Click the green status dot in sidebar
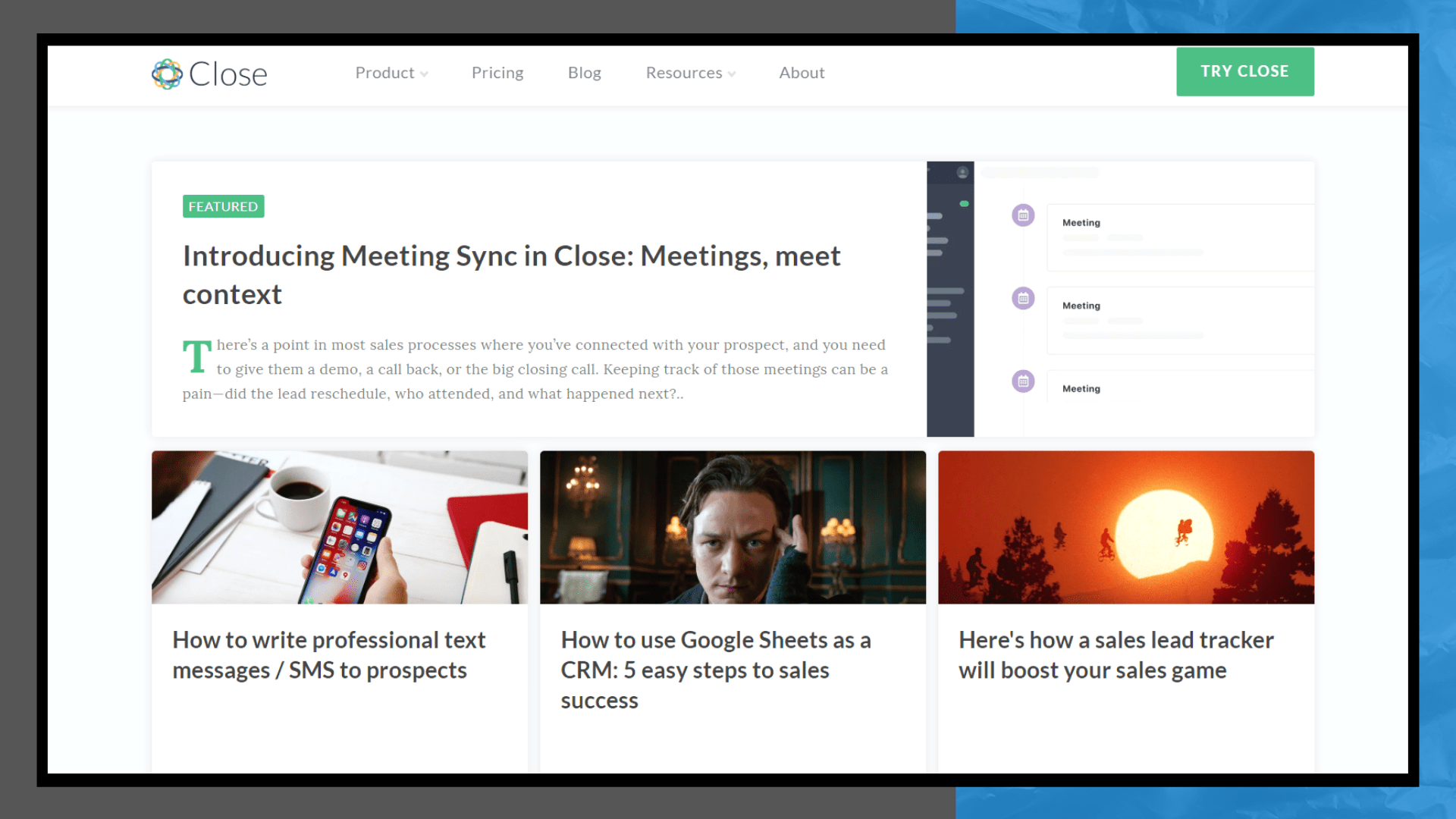 (x=964, y=204)
